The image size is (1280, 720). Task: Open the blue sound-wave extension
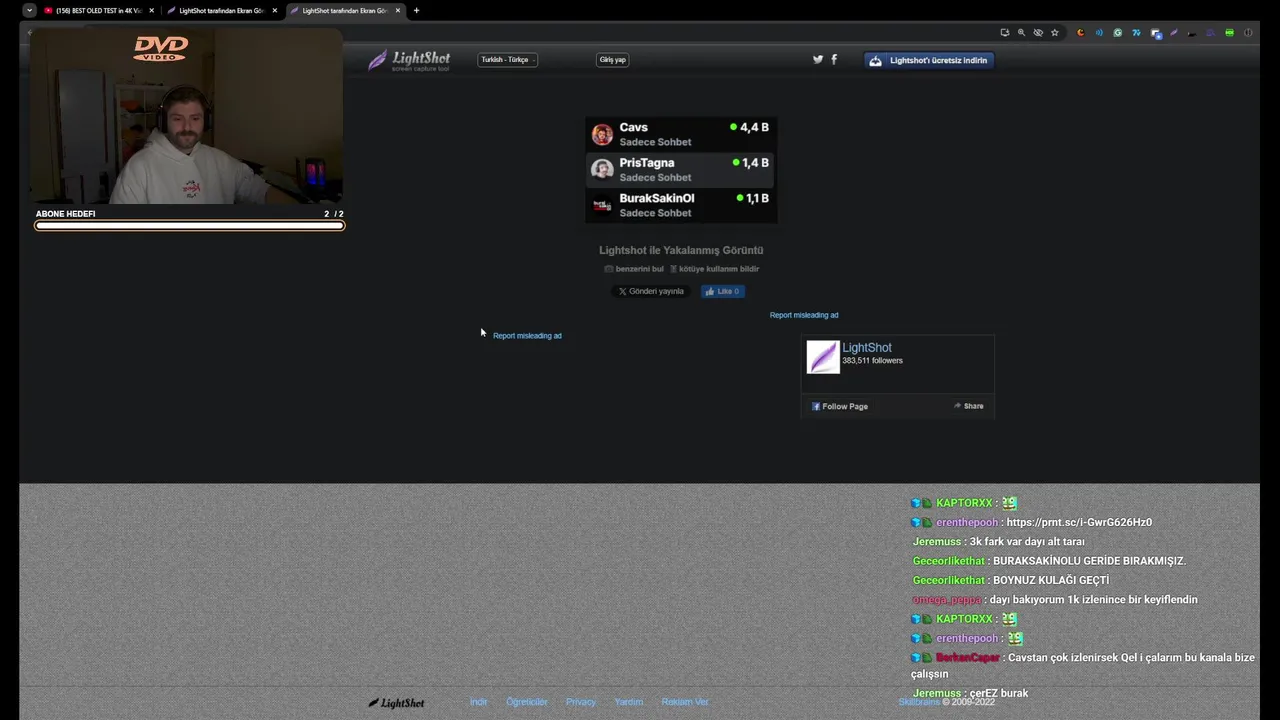pyautogui.click(x=1099, y=33)
